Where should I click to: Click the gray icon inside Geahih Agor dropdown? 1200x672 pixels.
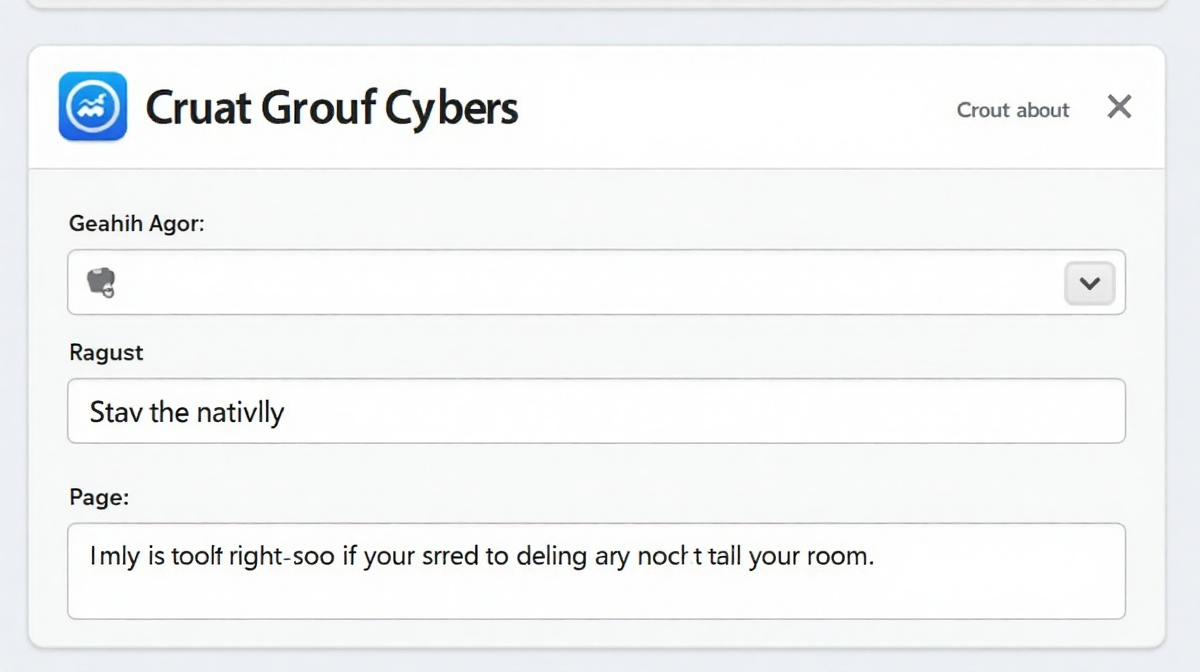coord(101,283)
